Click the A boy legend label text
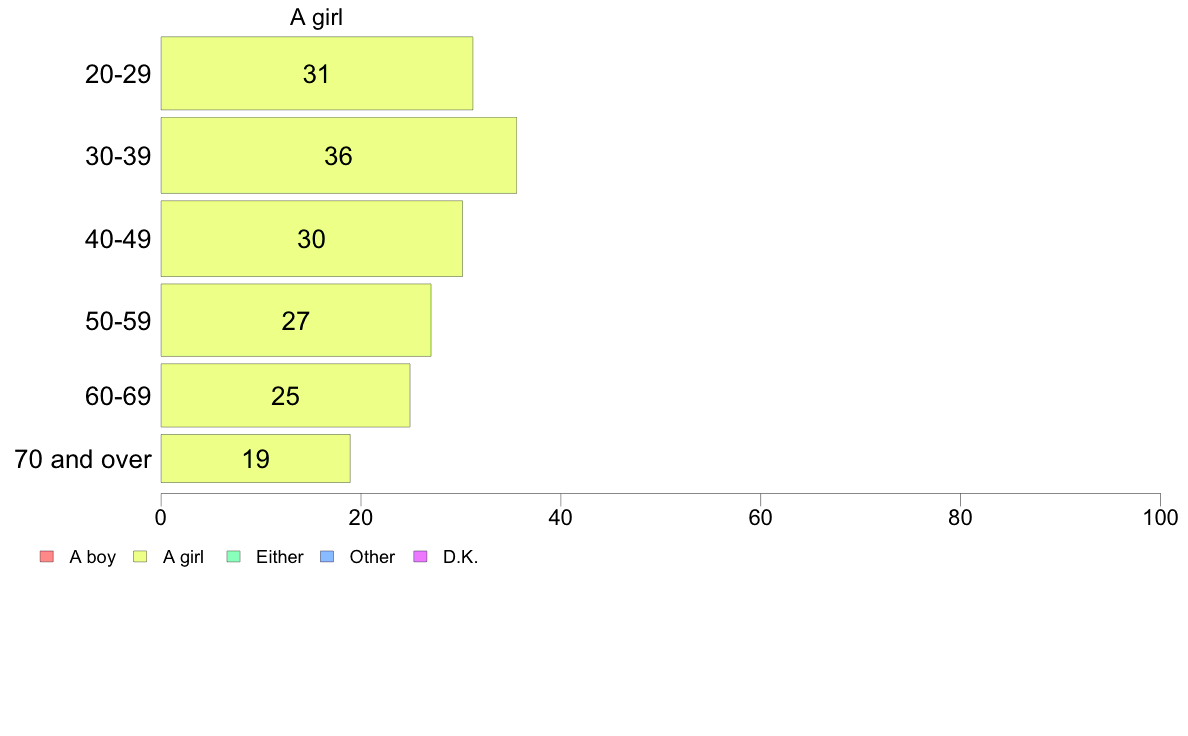Screen dimensions: 1188x736 coord(92,557)
